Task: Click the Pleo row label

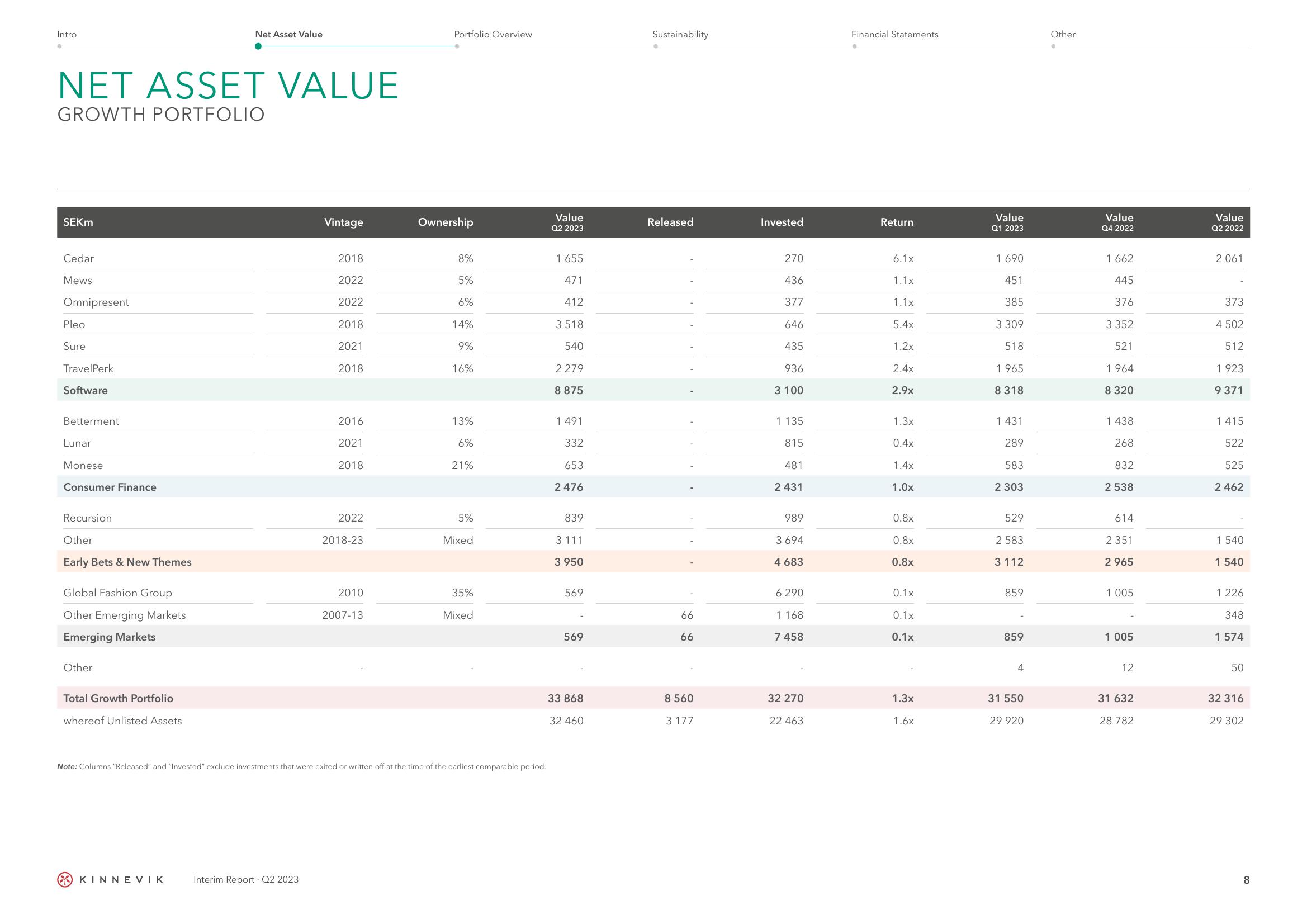Action: tap(74, 325)
